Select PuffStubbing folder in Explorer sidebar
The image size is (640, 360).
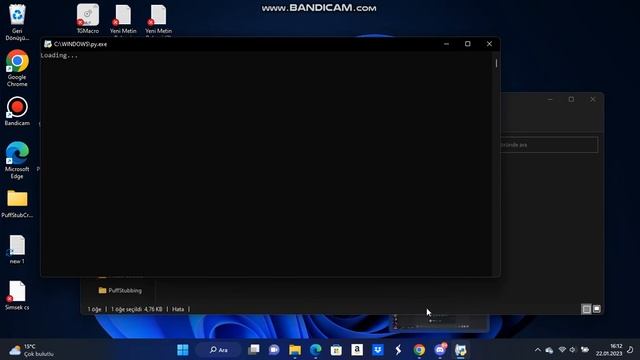click(x=120, y=291)
